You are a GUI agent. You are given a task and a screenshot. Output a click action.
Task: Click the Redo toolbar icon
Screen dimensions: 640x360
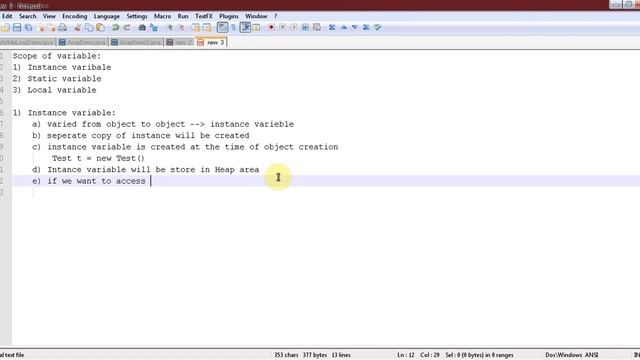127,27
